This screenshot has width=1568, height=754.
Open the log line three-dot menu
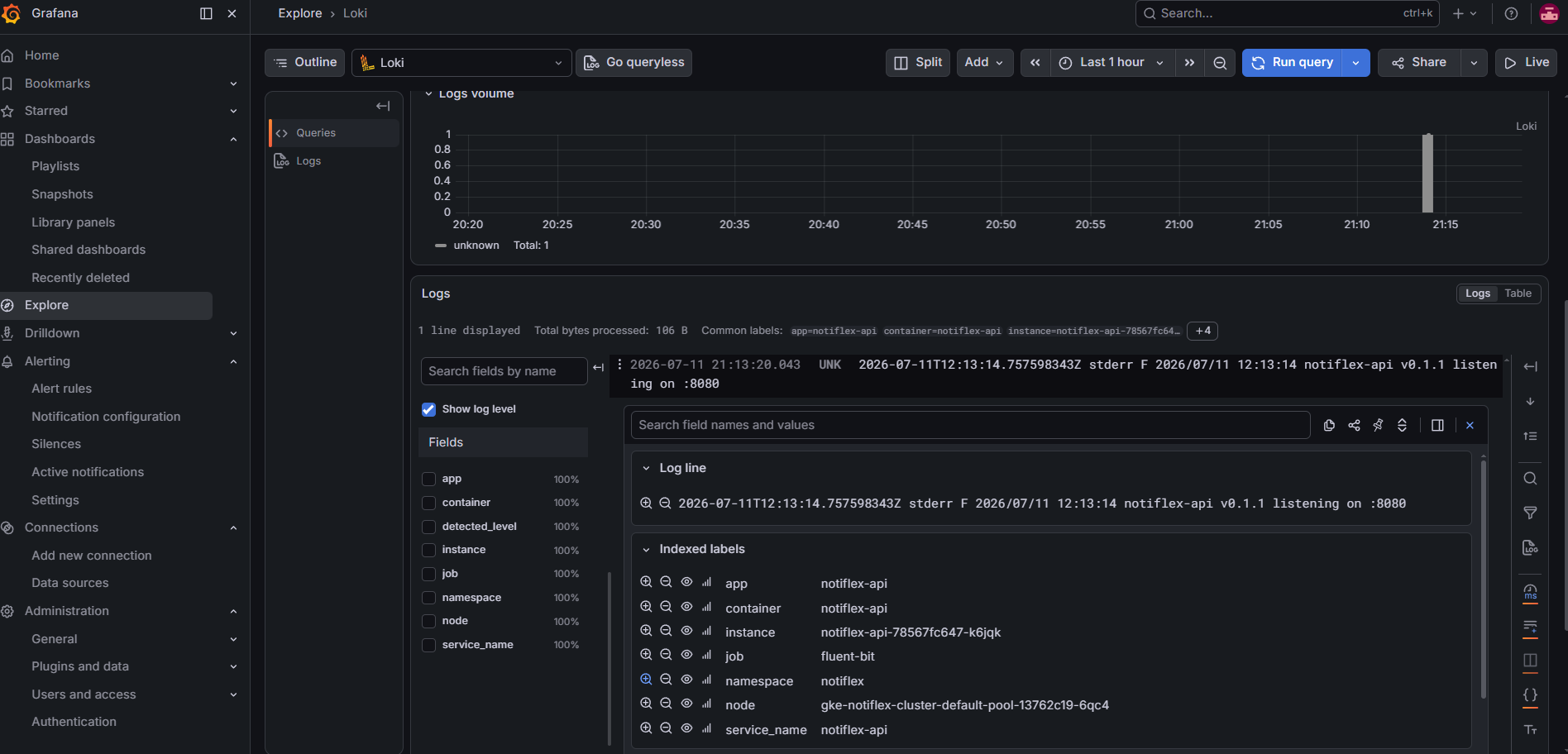pyautogui.click(x=619, y=365)
